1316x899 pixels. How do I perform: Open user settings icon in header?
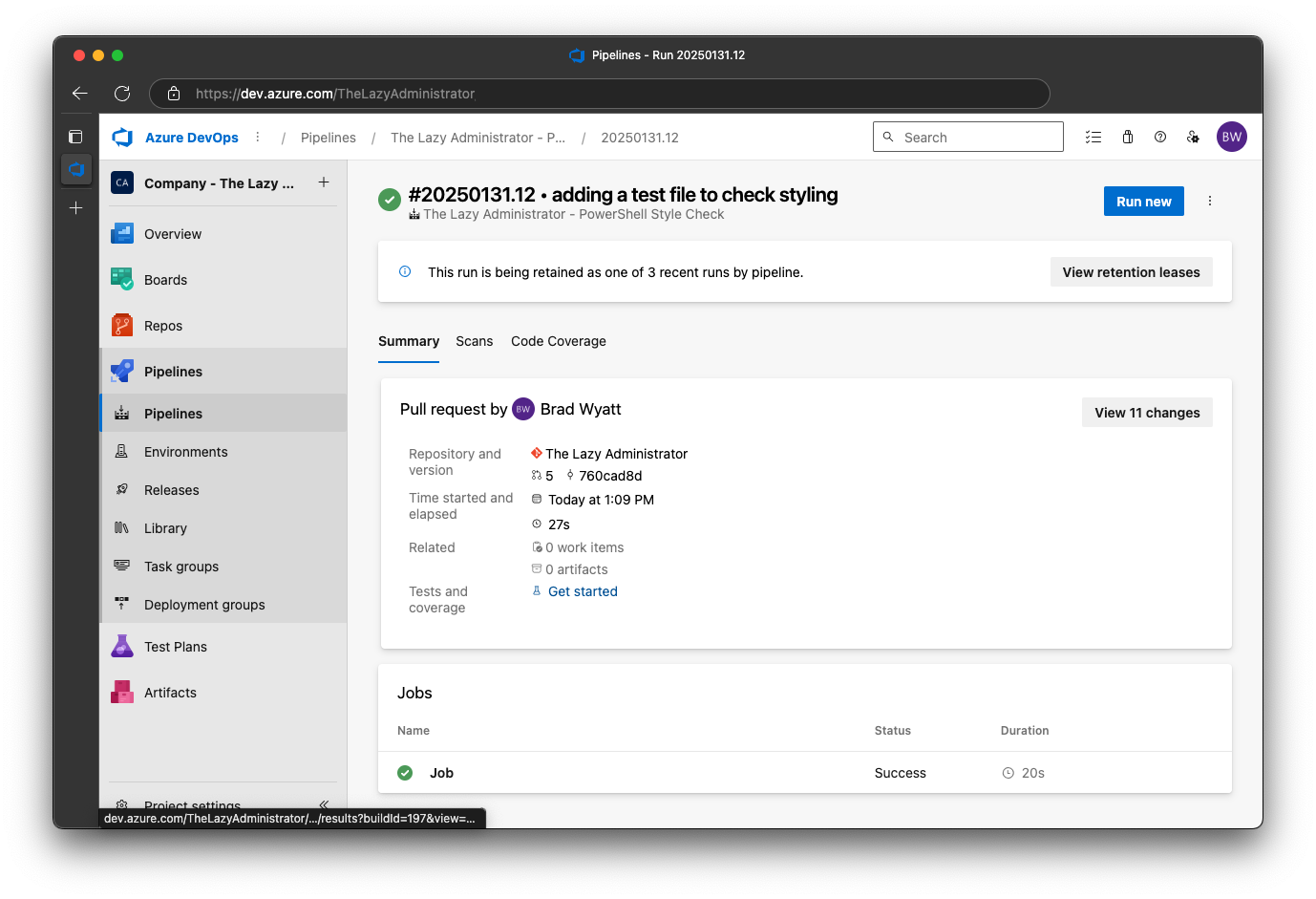coord(1193,137)
